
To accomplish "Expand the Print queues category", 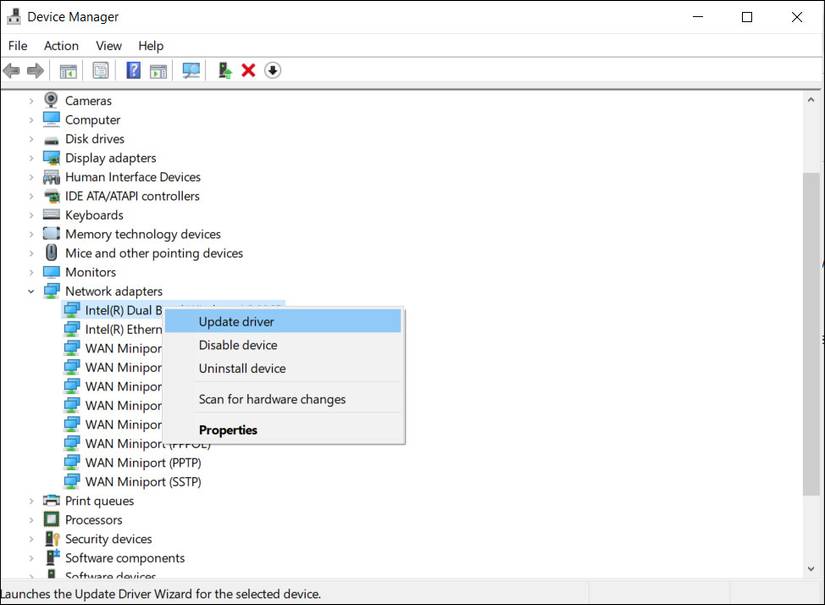I will point(31,501).
